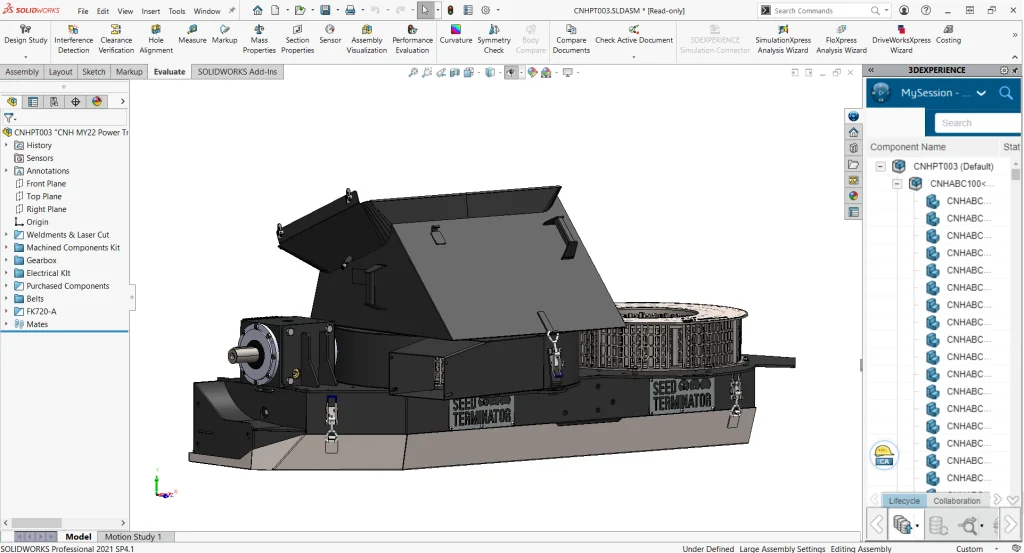1024x553 pixels.
Task: Open the DisplayManager tab in feature panel
Action: pyautogui.click(x=97, y=101)
